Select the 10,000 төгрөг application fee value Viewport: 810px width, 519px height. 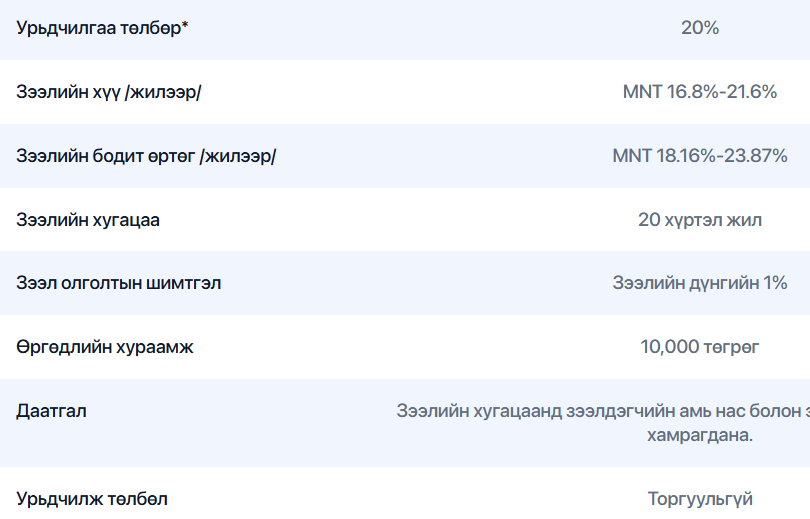700,347
